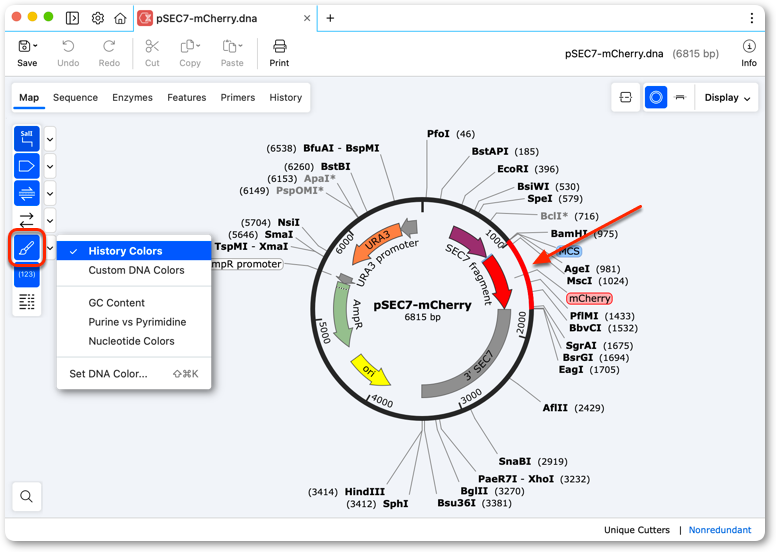Print the plasmid map

coord(280,47)
